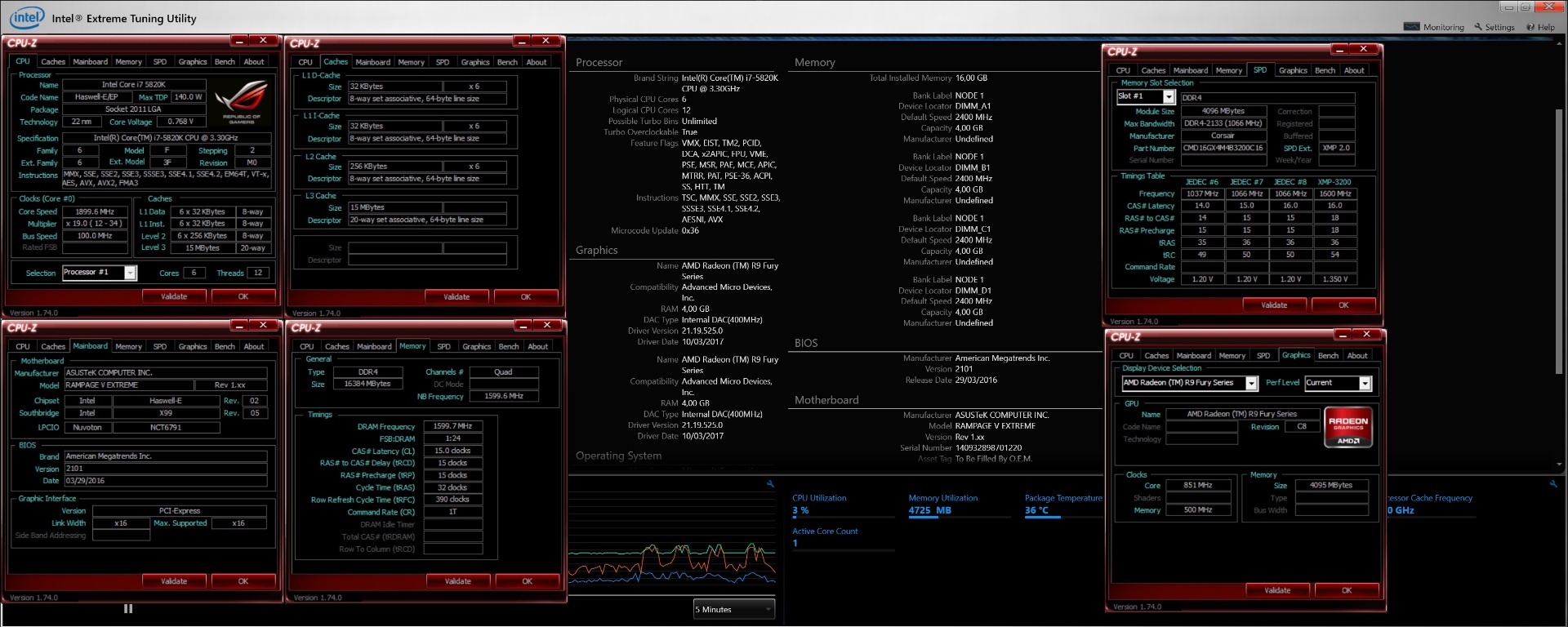1568x627 pixels.
Task: Click OK in the CPU-Z Caches window
Action: (x=526, y=297)
